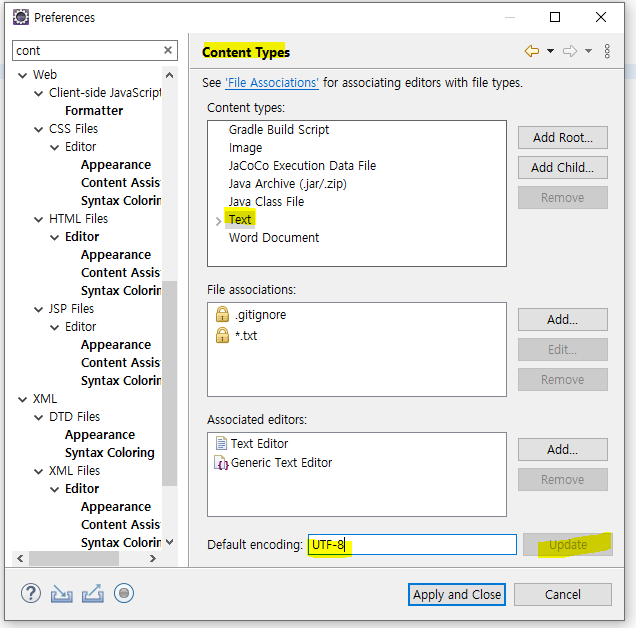This screenshot has height=628, width=636.
Task: Select Word Document content type
Action: coord(274,238)
